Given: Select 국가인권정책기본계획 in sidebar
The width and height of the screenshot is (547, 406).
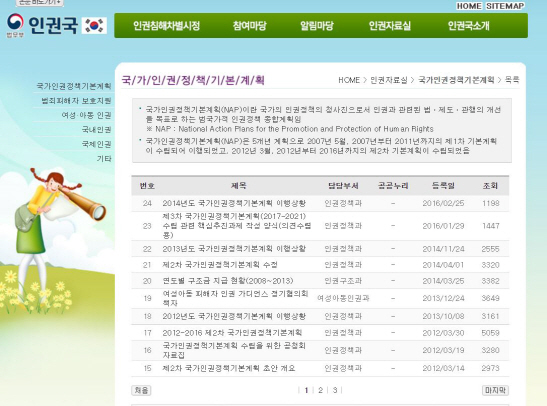Looking at the screenshot, I should pos(74,86).
